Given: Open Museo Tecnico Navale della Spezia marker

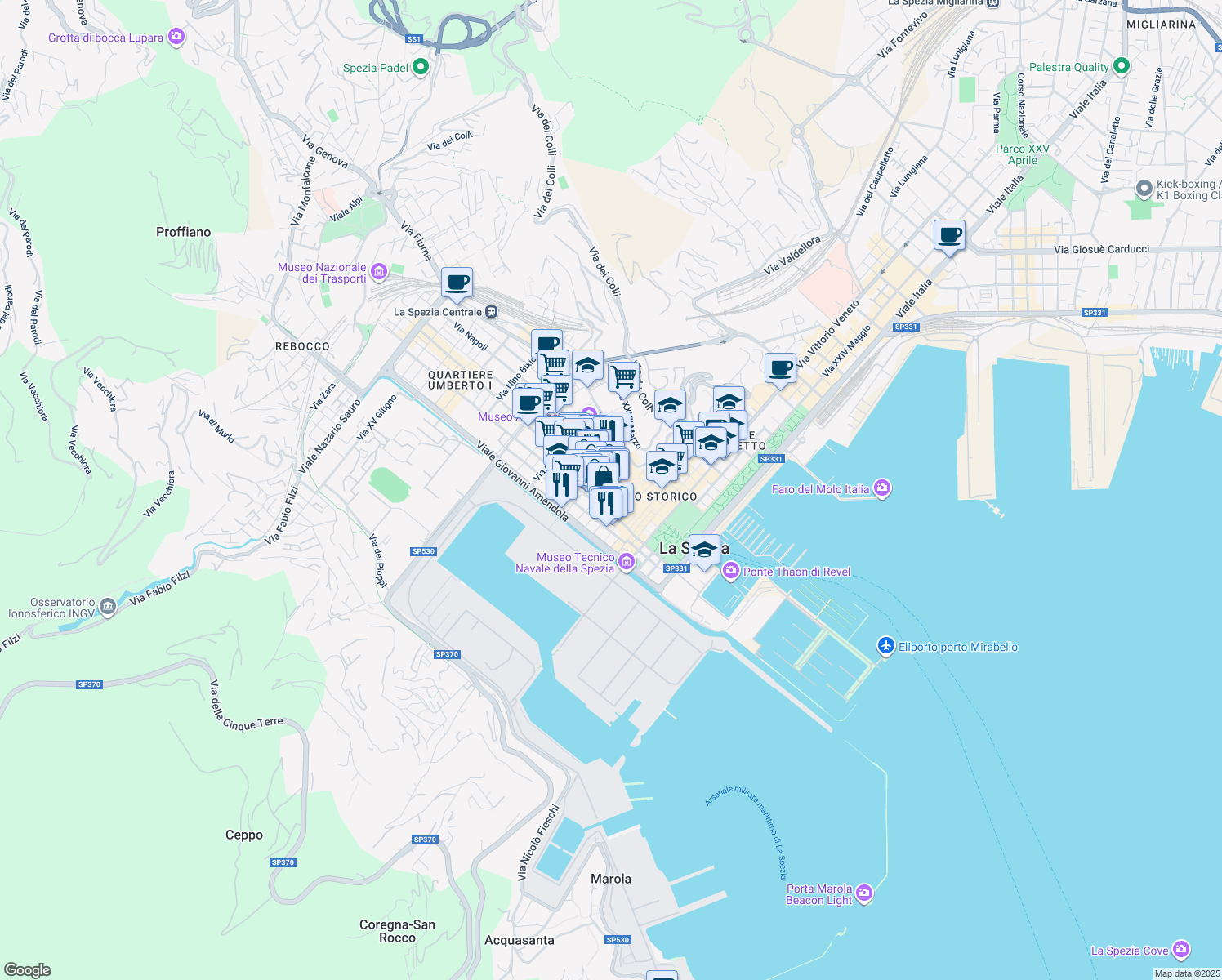Looking at the screenshot, I should click(x=627, y=562).
